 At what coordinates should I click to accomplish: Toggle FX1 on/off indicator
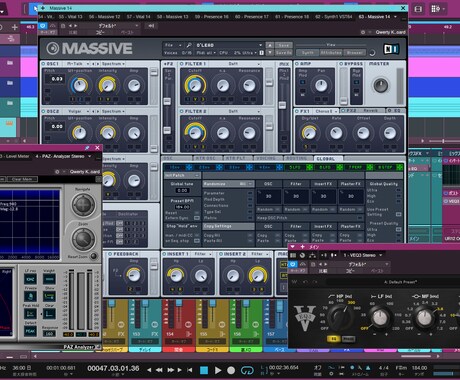pos(297,111)
